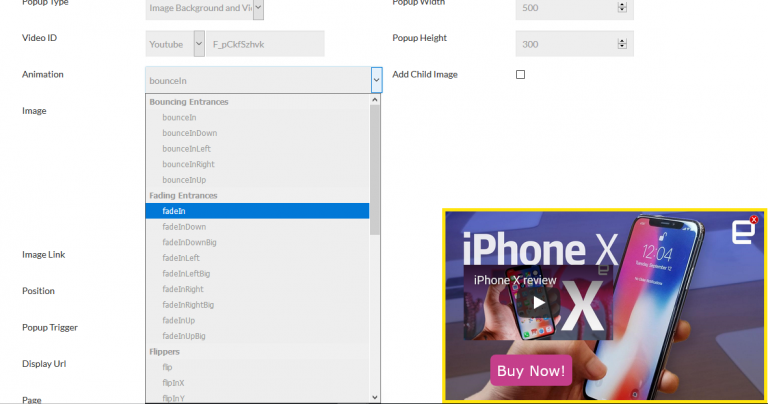Screen dimensions: 768x404
Task: Open the Popup Type dropdown
Action: 258,8
